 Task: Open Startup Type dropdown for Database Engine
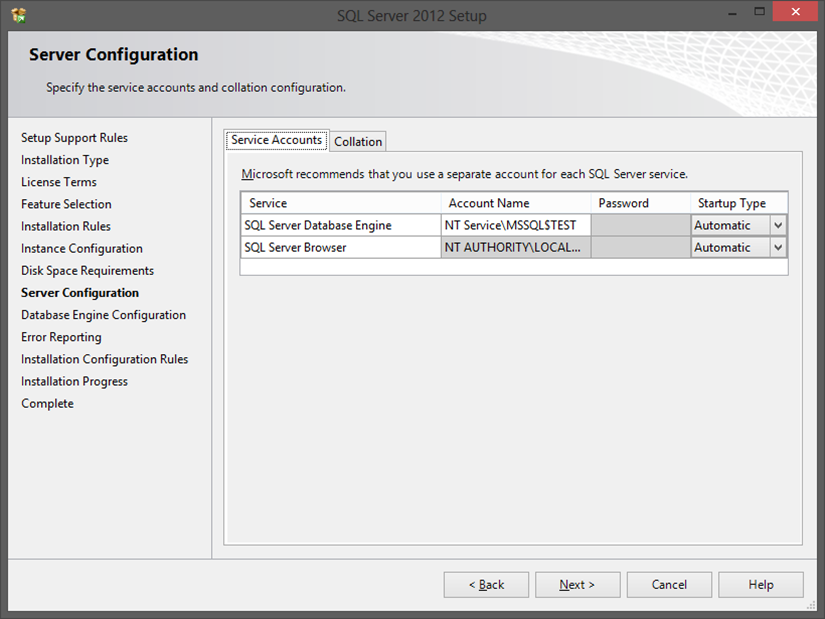point(778,225)
